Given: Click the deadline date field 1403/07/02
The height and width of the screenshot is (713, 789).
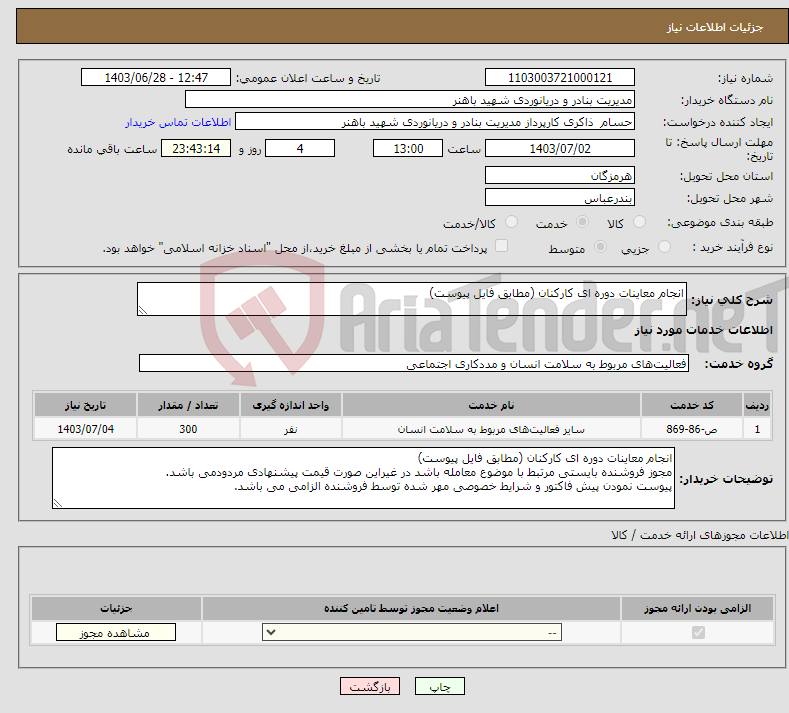Looking at the screenshot, I should tap(560, 148).
